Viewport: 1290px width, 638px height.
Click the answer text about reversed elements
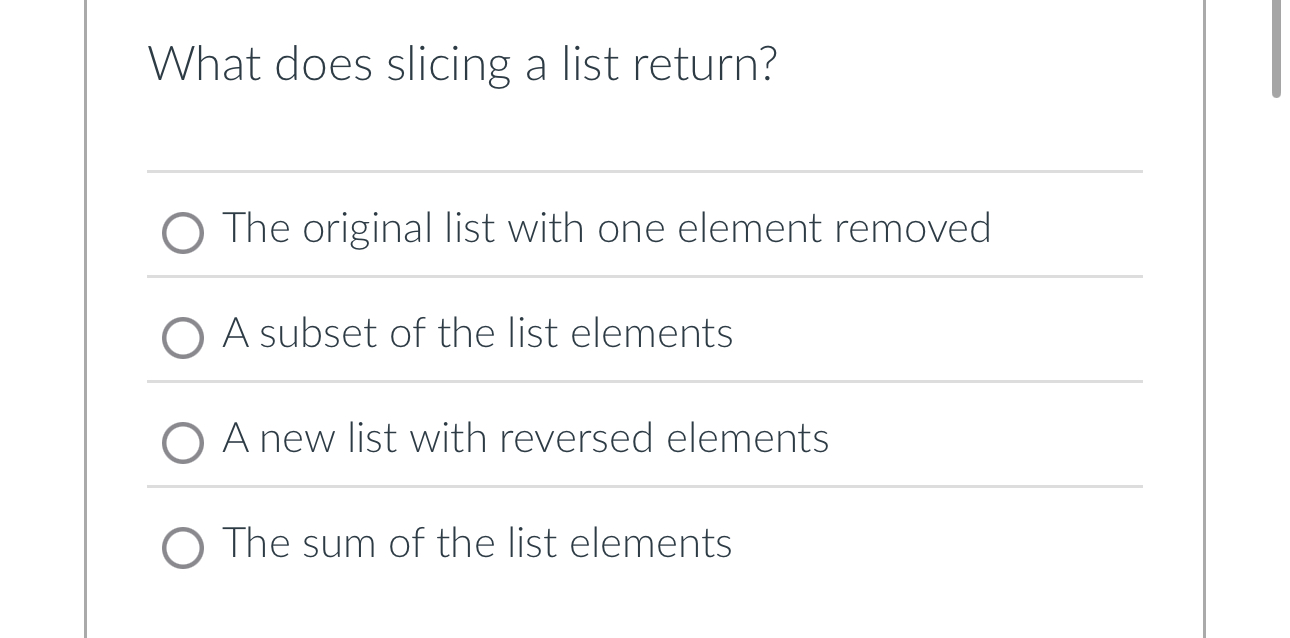tap(525, 439)
